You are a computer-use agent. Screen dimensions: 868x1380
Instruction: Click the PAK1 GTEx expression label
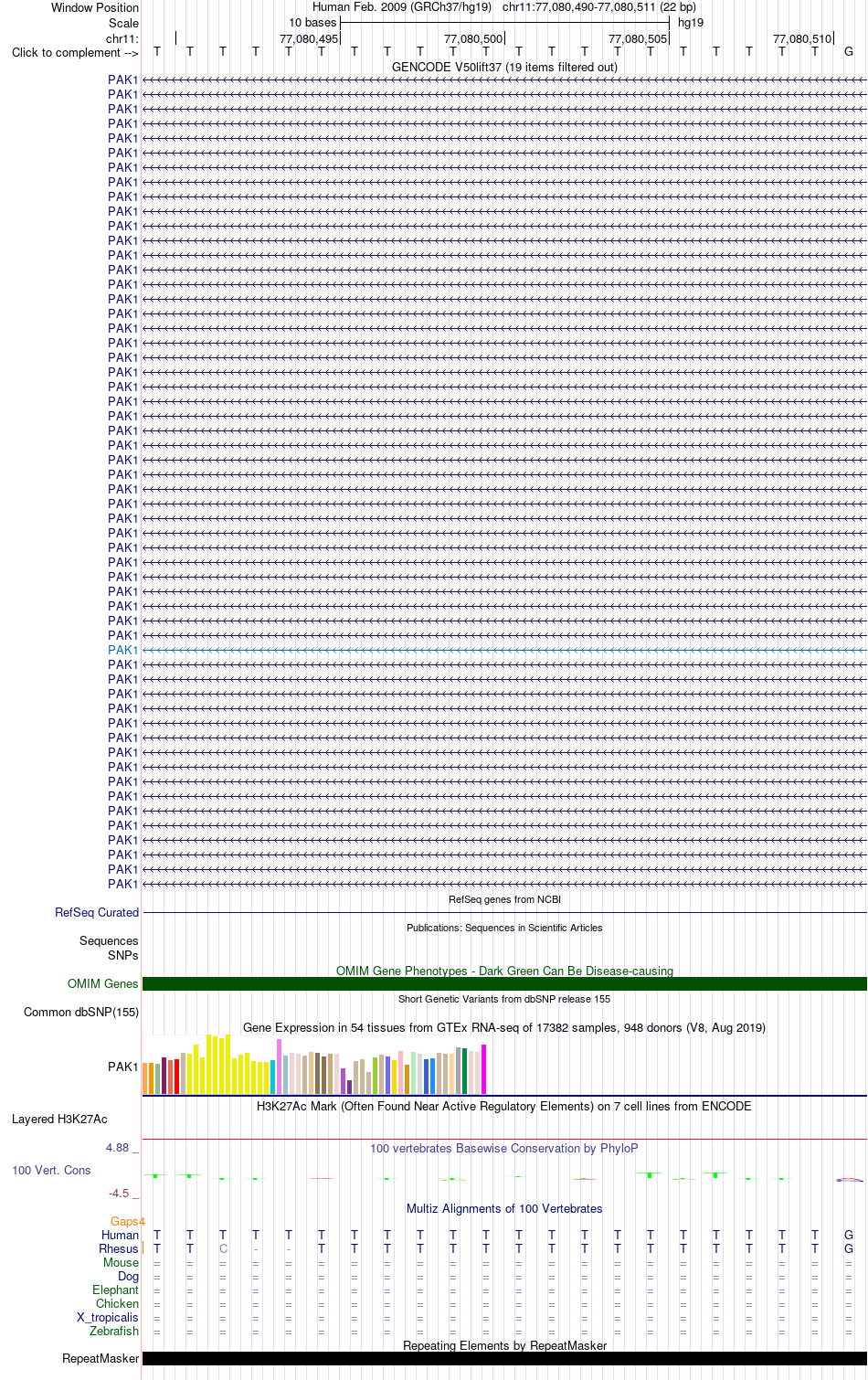tap(123, 1067)
